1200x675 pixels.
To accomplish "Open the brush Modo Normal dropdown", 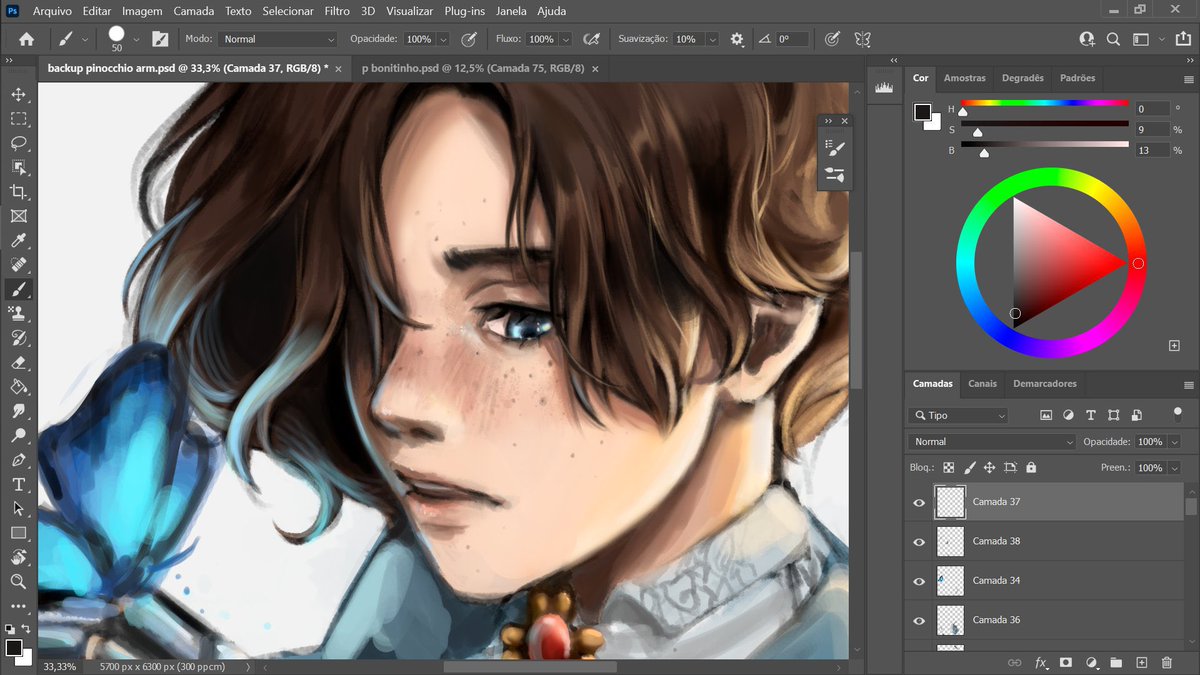I will pos(277,39).
